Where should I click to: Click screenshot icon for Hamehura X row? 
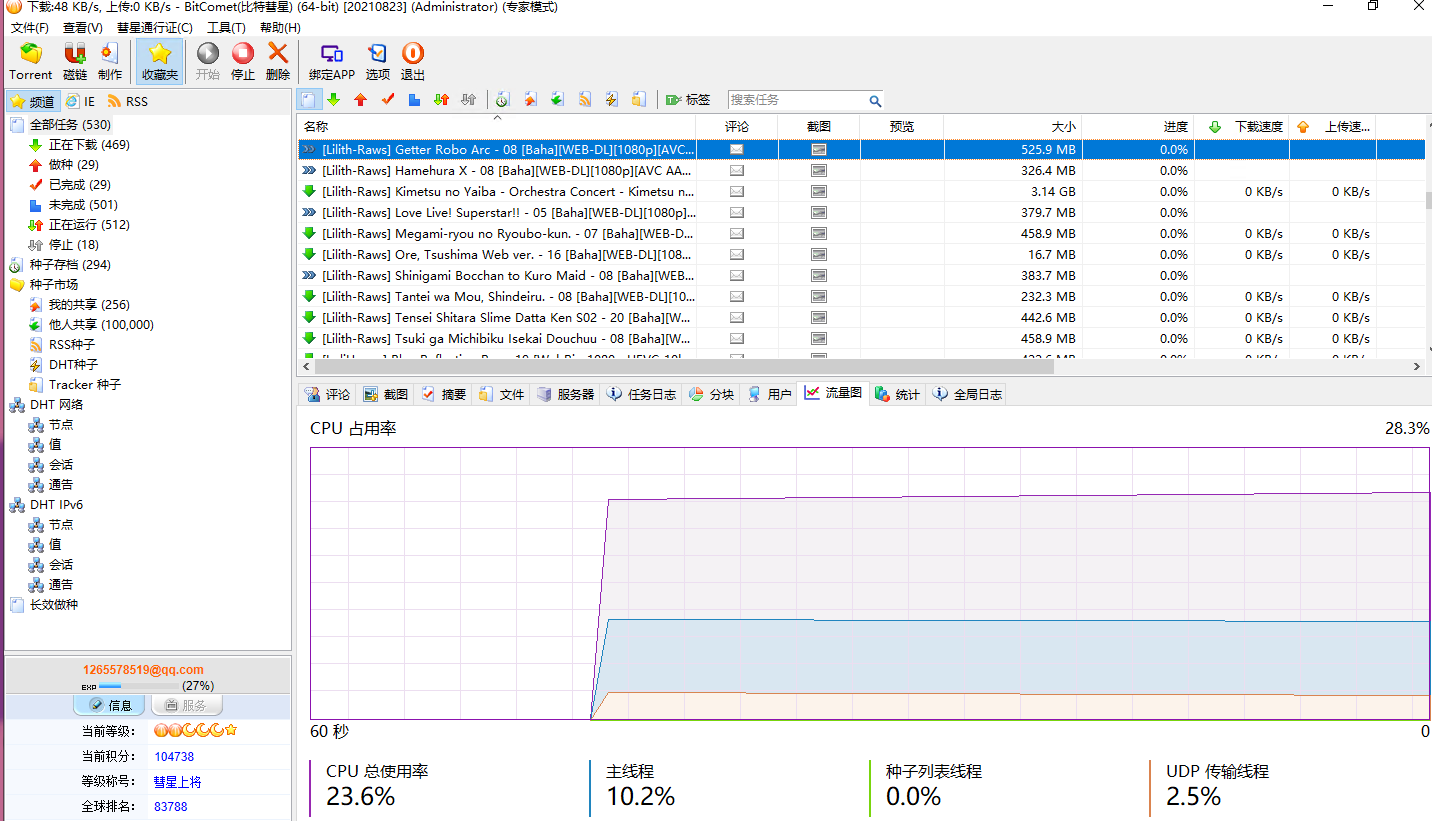819,171
